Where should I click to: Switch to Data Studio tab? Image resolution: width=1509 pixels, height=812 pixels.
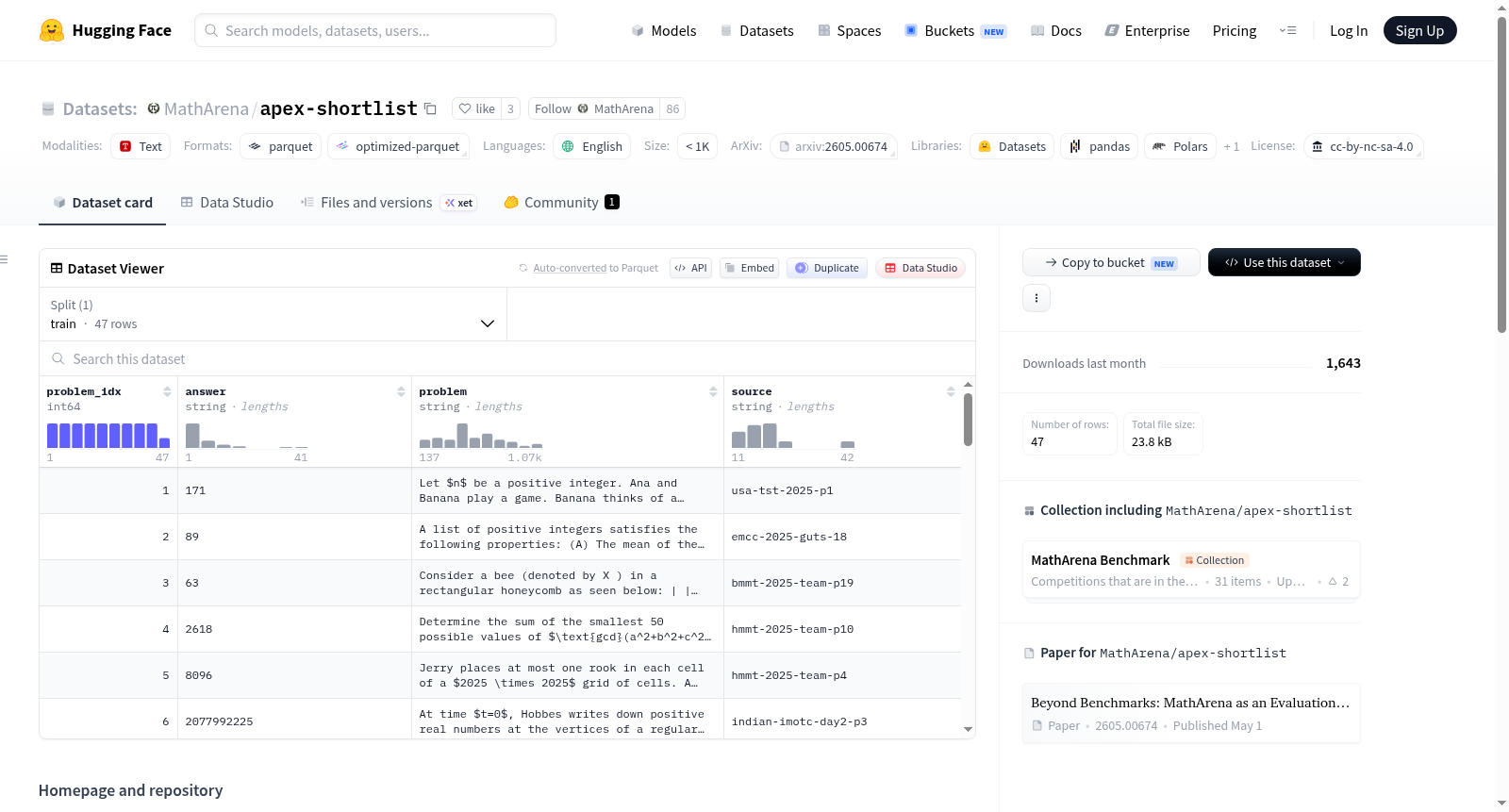(227, 203)
